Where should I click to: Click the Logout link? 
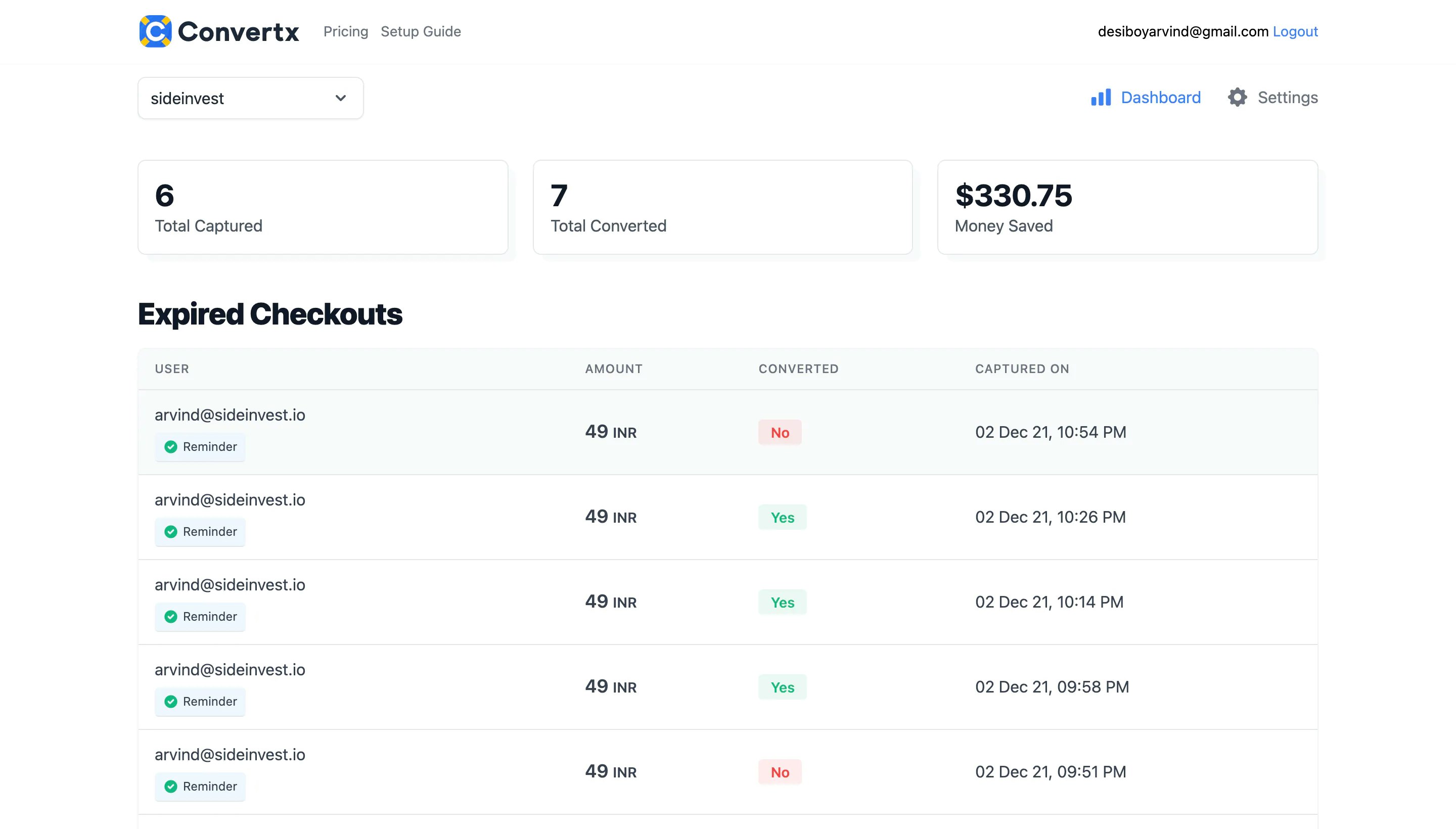pyautogui.click(x=1295, y=31)
